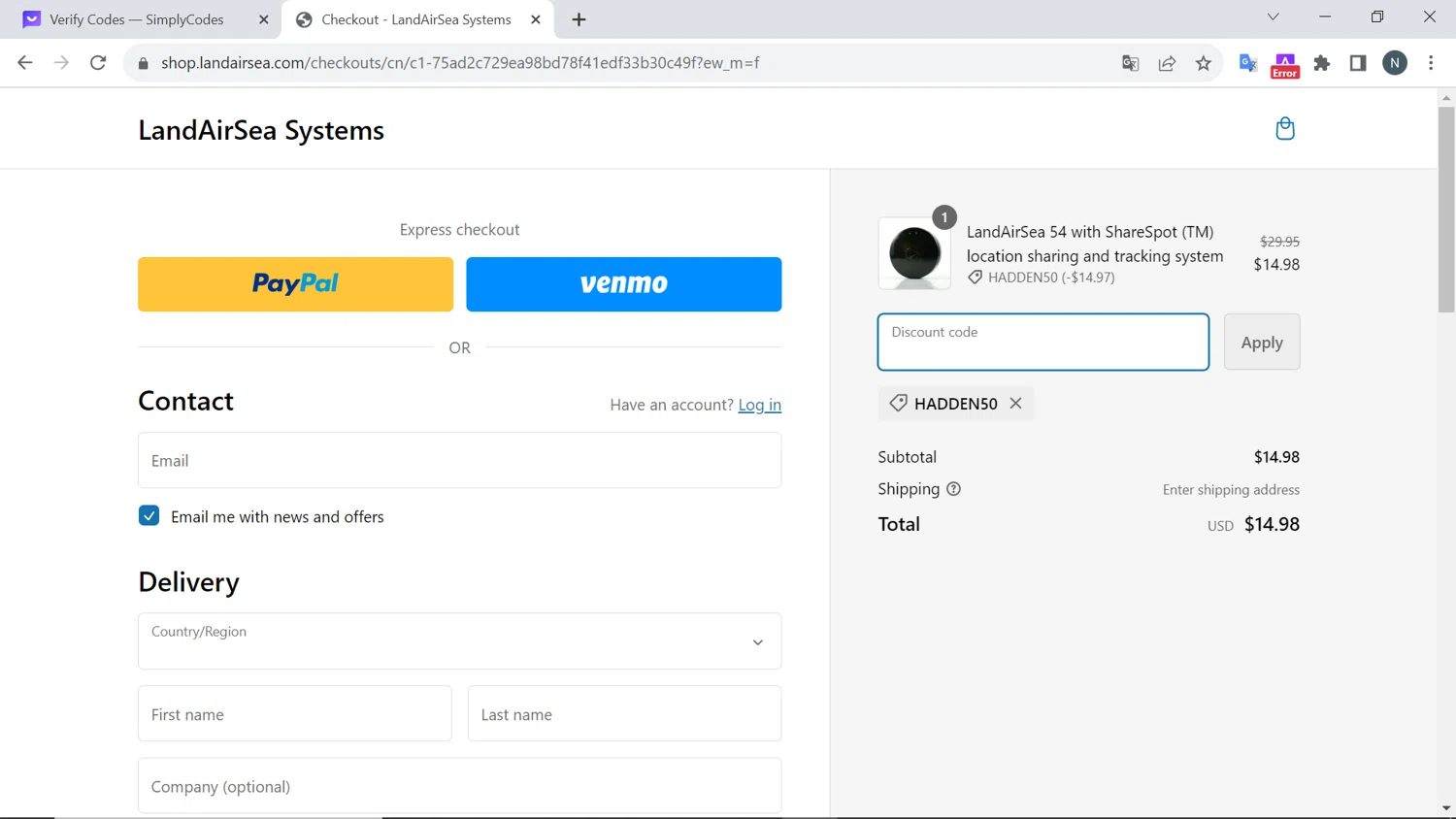Open the Google Translate extension
1456x819 pixels.
(x=1248, y=63)
